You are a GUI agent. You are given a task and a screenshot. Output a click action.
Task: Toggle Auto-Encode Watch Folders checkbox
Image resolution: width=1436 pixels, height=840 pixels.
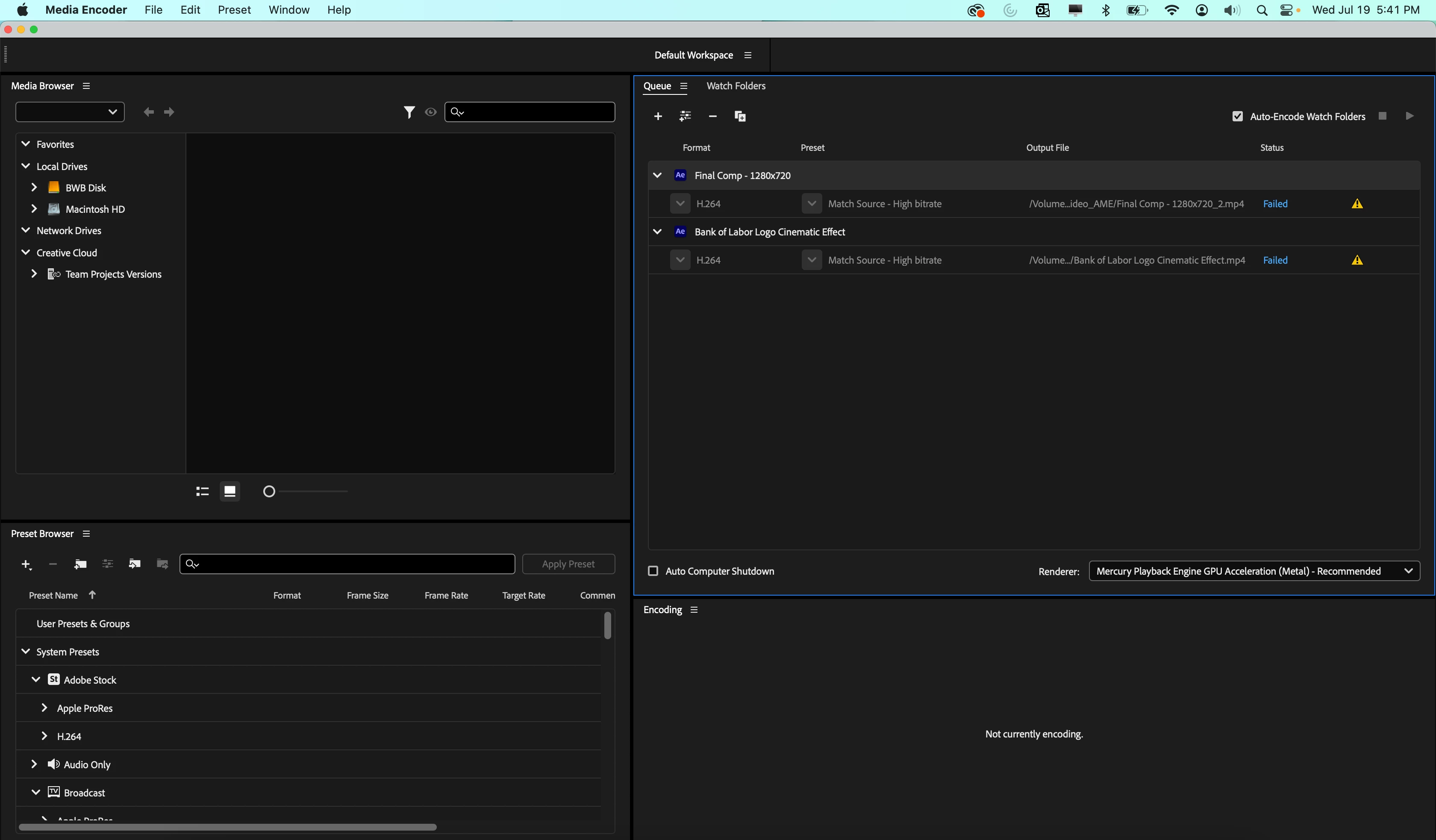click(1237, 116)
